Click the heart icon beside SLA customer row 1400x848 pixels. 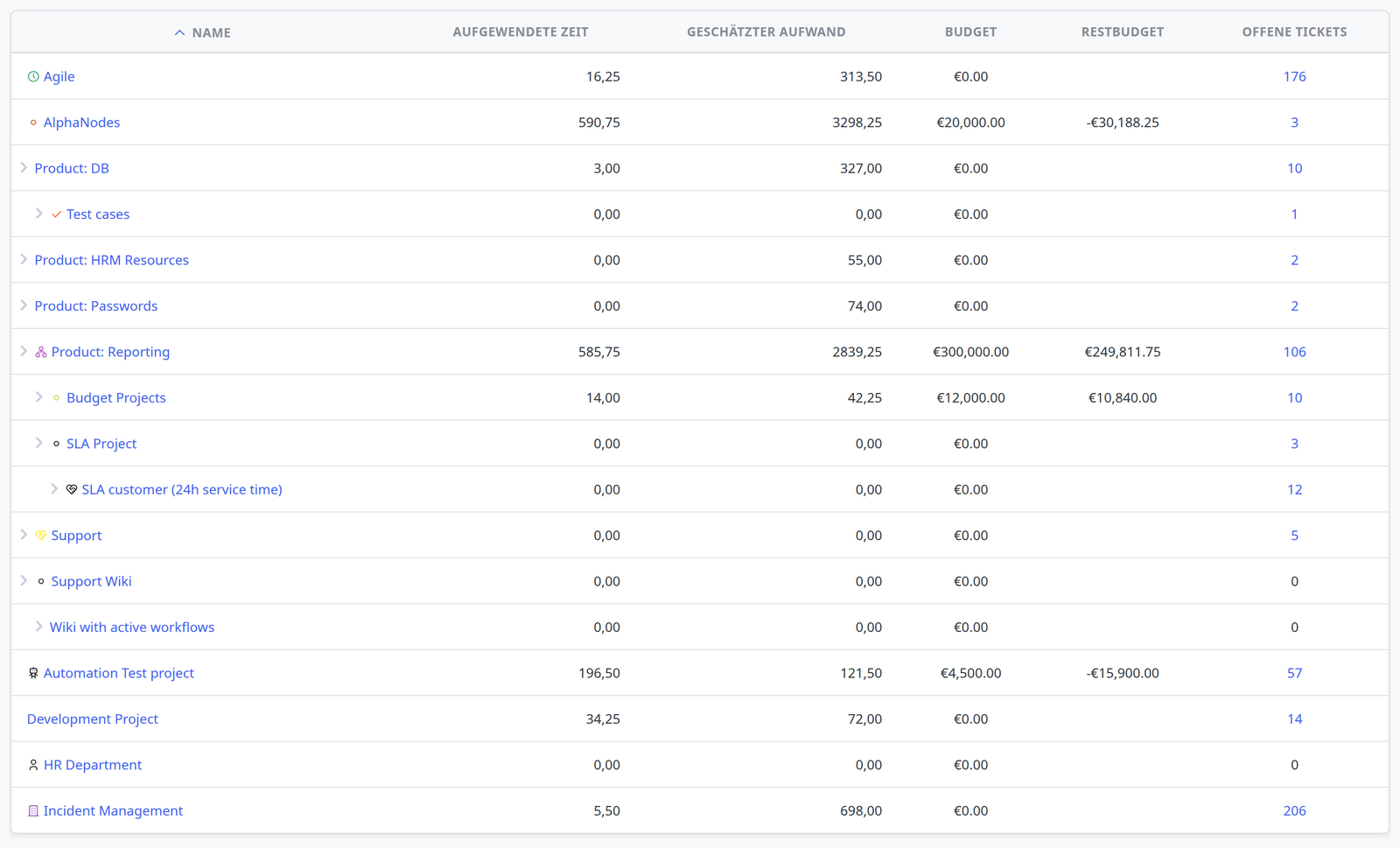pos(72,490)
